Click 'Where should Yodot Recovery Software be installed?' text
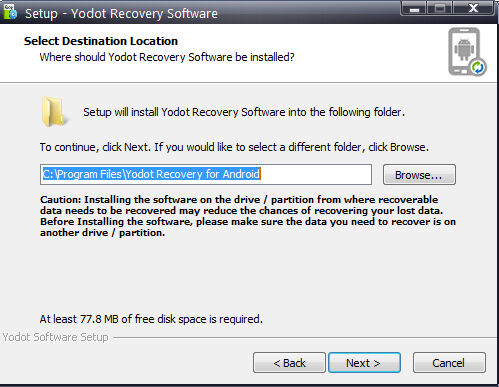 click(167, 57)
